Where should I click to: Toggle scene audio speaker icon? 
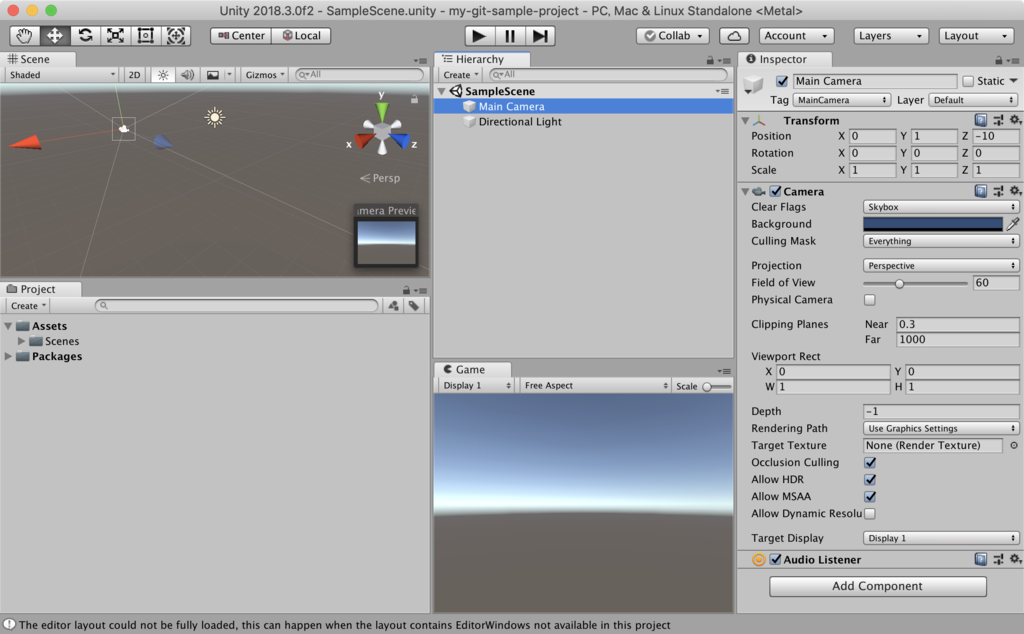187,75
